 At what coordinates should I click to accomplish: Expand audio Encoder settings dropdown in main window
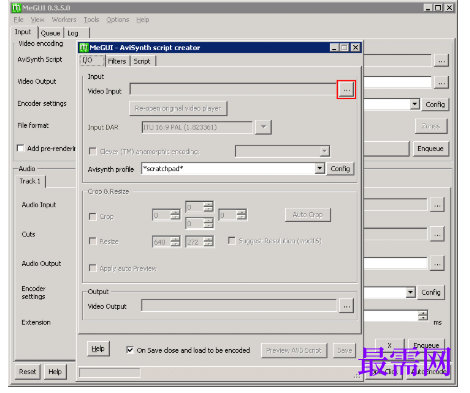411,292
